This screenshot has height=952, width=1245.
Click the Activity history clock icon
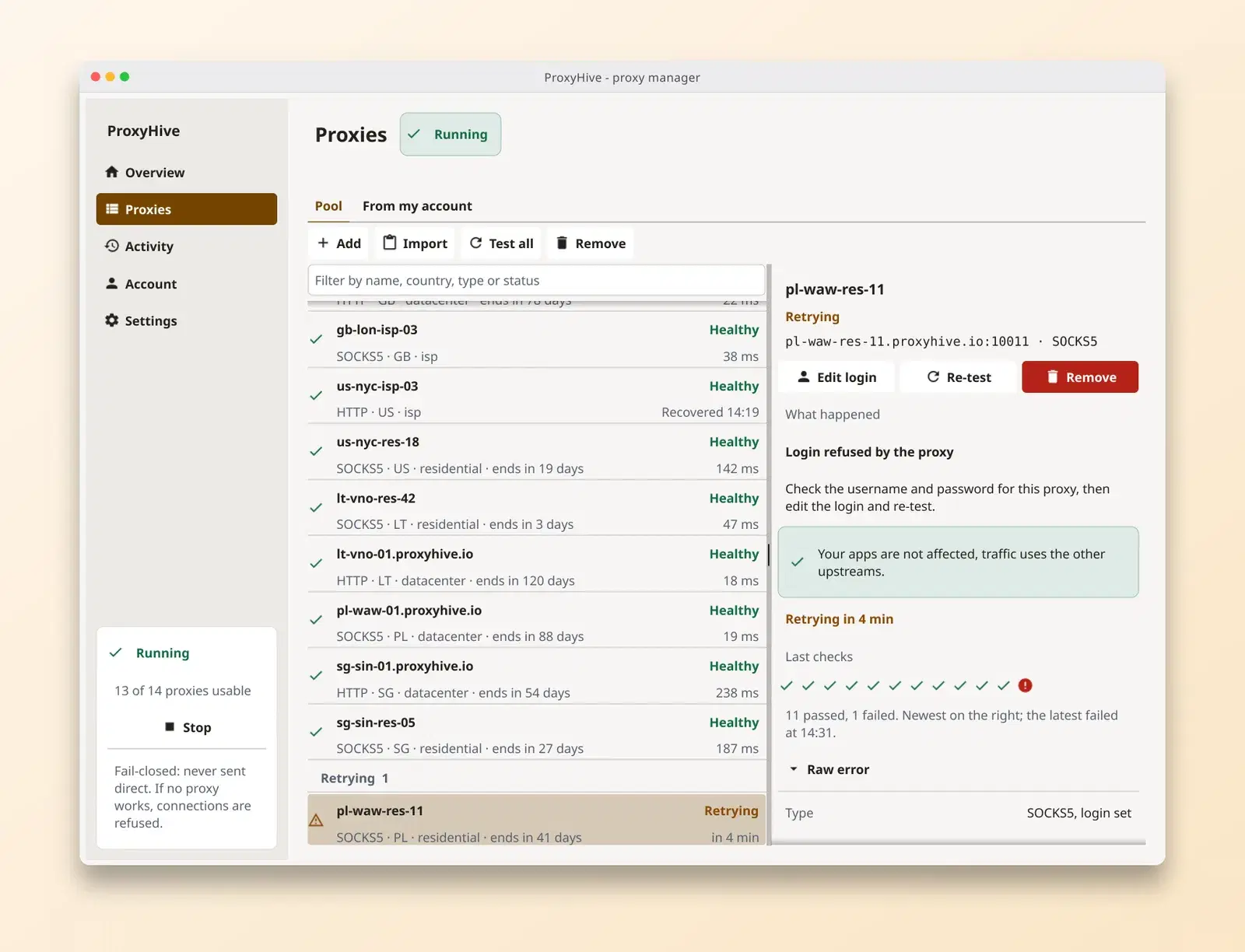pos(112,246)
